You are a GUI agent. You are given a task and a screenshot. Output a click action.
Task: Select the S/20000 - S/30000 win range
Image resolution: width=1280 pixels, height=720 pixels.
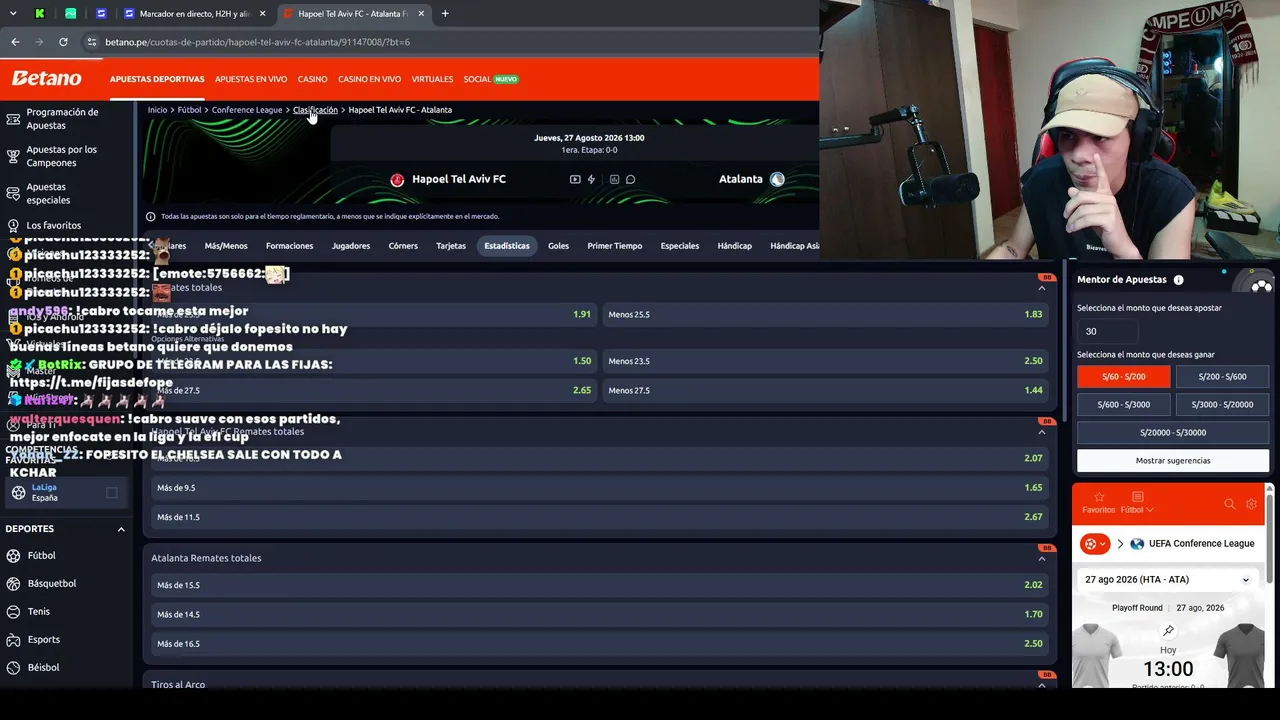point(1173,432)
